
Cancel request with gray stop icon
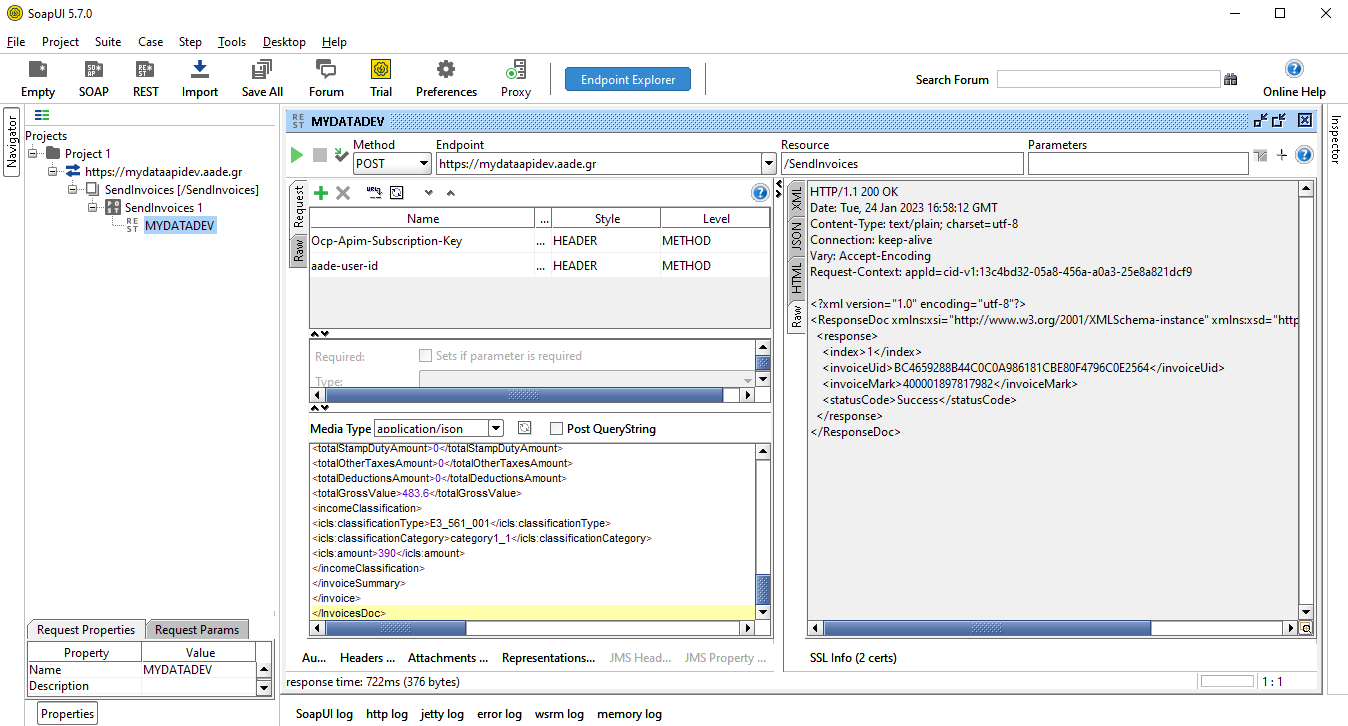320,155
